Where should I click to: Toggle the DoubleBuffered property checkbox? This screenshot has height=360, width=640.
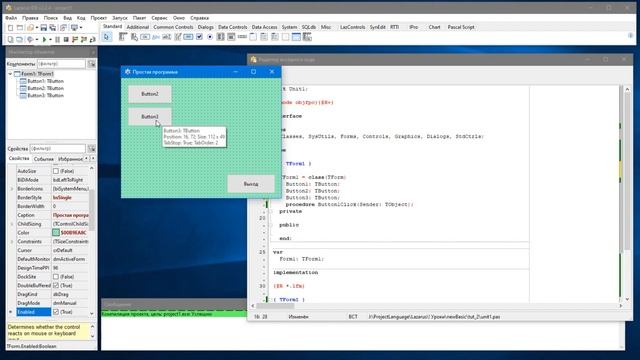(x=56, y=285)
